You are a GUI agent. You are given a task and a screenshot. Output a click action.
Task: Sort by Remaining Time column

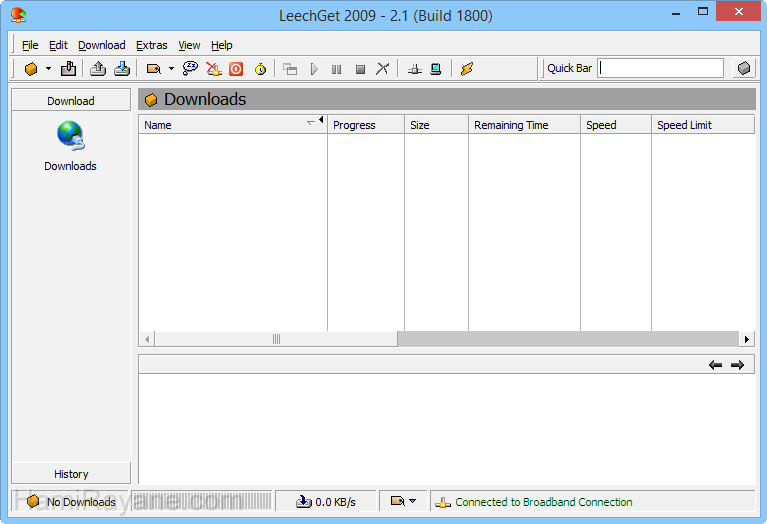524,125
